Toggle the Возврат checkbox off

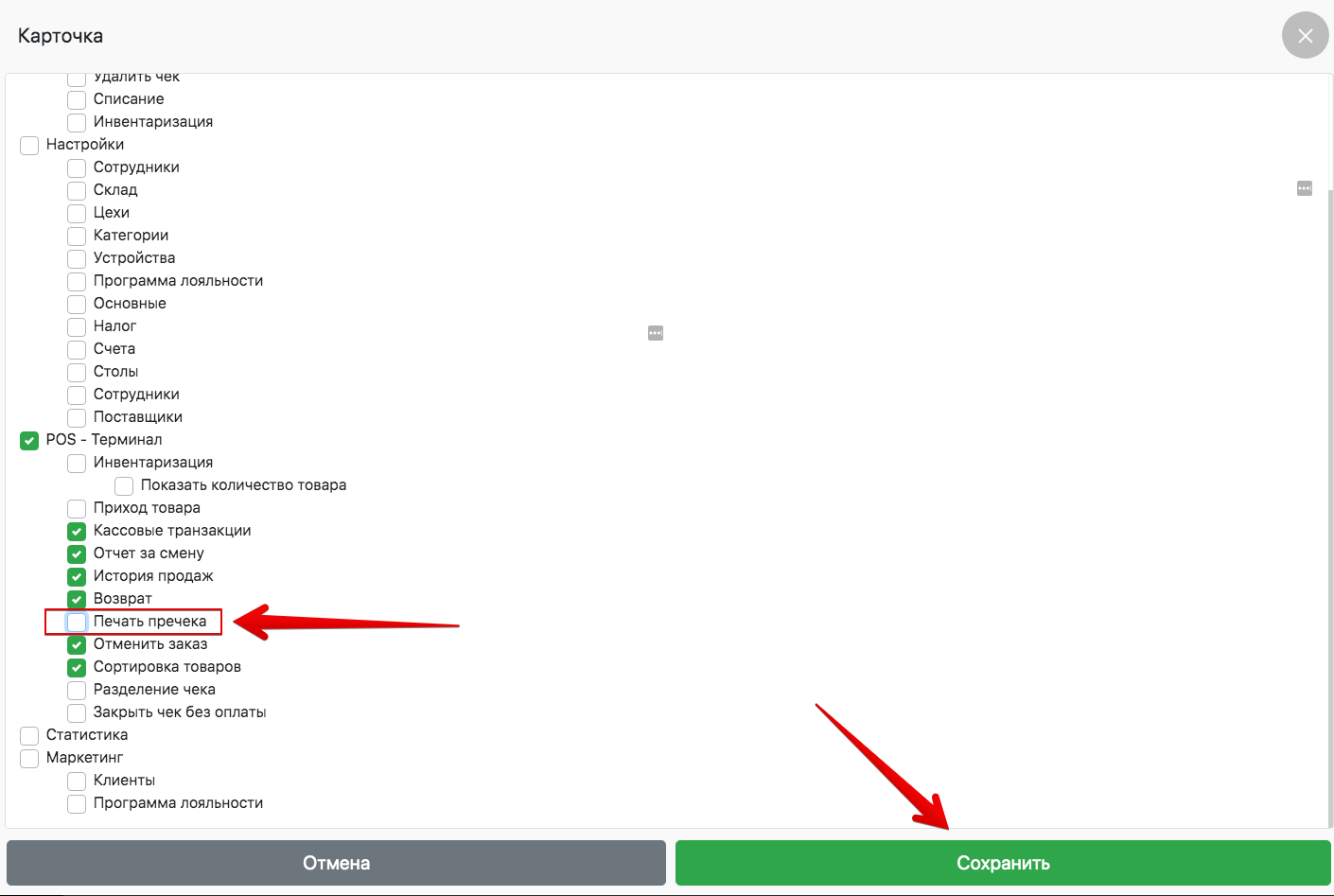(x=77, y=599)
